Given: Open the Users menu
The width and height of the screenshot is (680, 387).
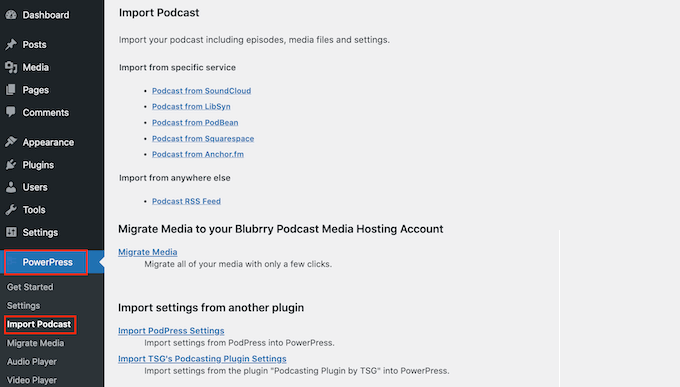Looking at the screenshot, I should coord(35,187).
